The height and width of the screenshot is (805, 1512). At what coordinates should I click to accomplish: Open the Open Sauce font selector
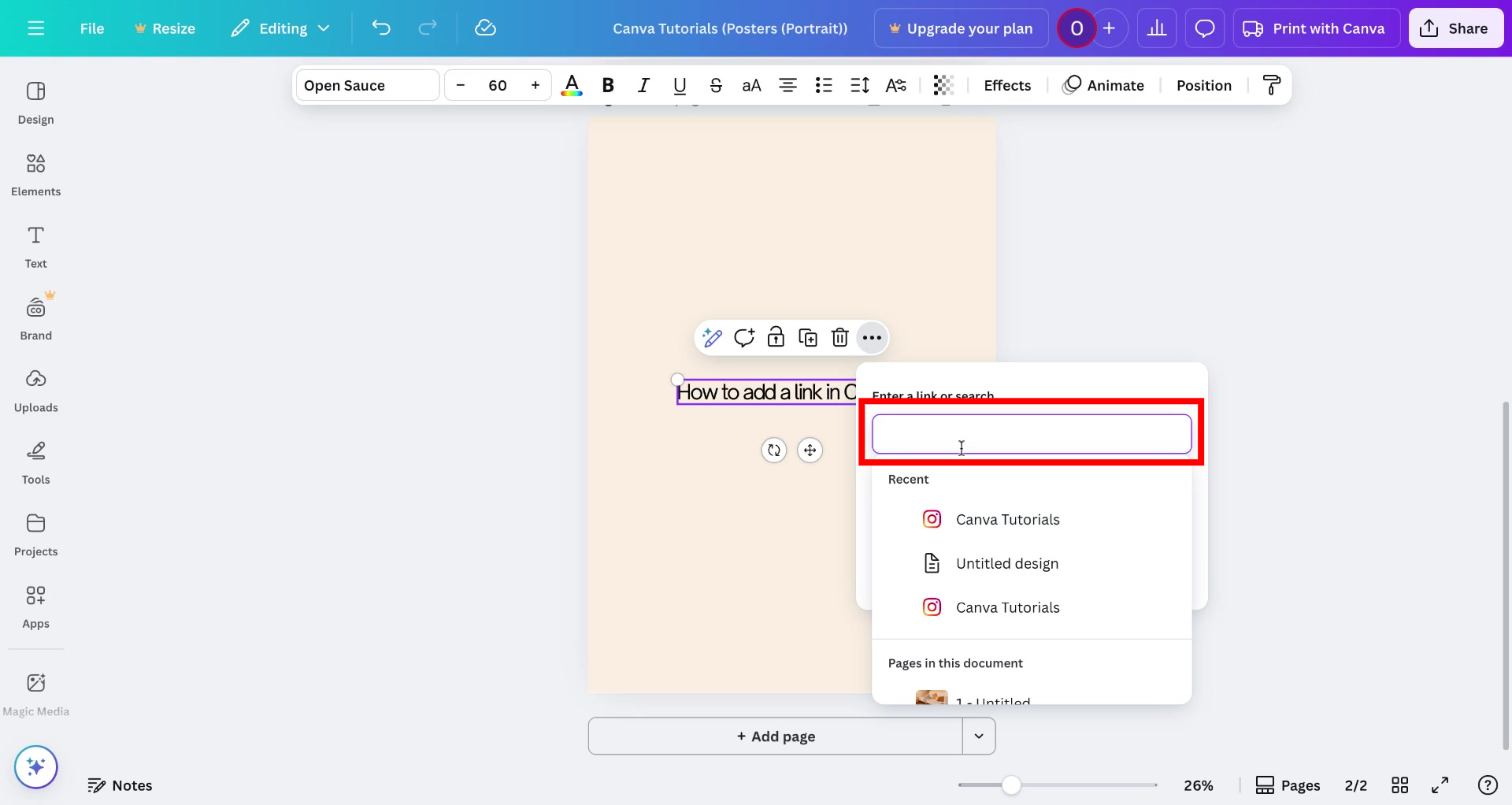tap(366, 85)
